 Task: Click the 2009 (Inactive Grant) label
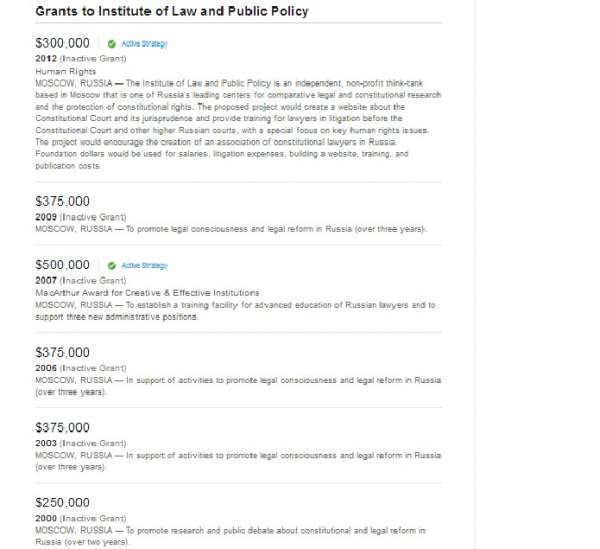point(80,216)
